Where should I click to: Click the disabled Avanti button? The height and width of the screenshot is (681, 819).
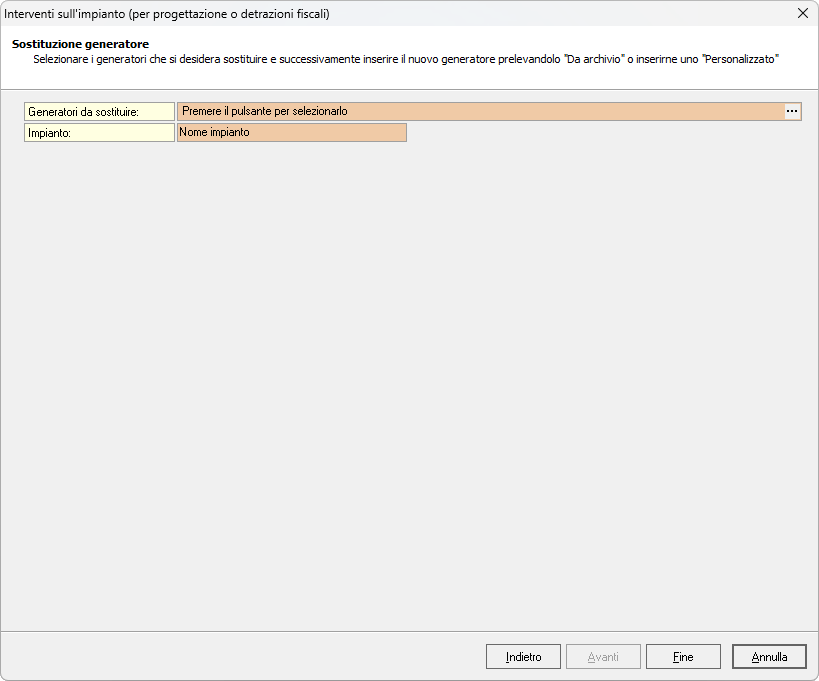click(x=603, y=657)
